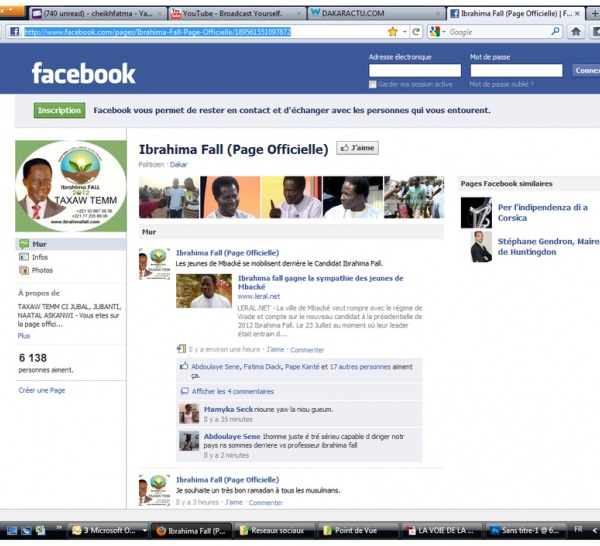Click the Mot de passe input field
The image size is (600, 546).
pyautogui.click(x=516, y=70)
